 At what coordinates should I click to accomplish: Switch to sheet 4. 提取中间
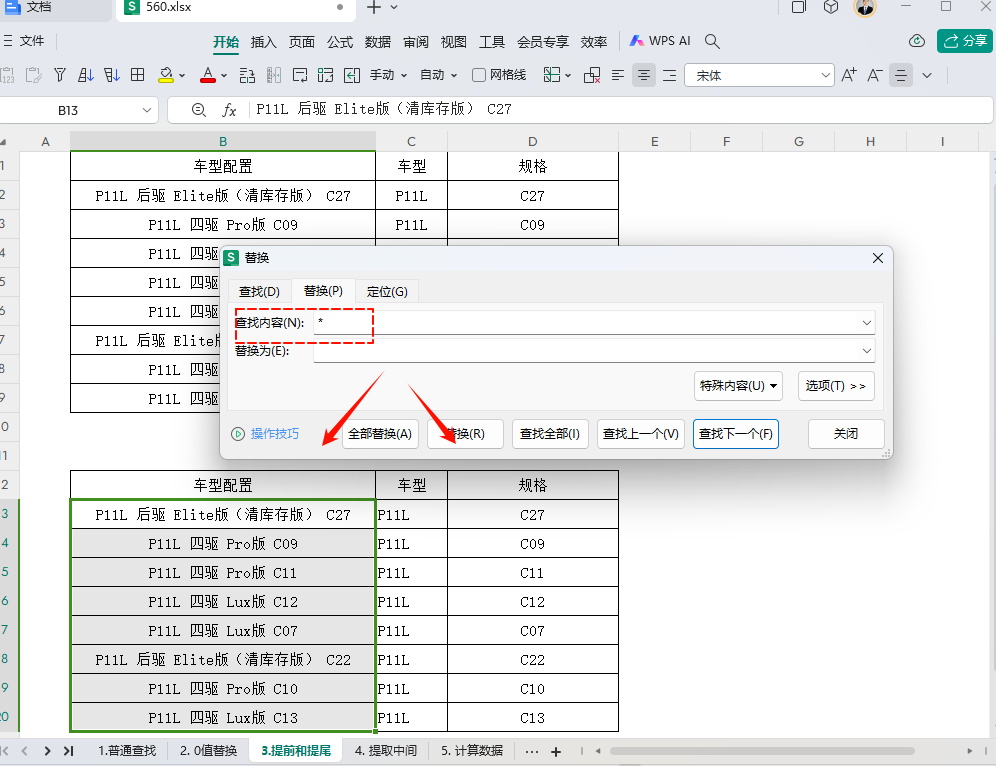pyautogui.click(x=386, y=751)
